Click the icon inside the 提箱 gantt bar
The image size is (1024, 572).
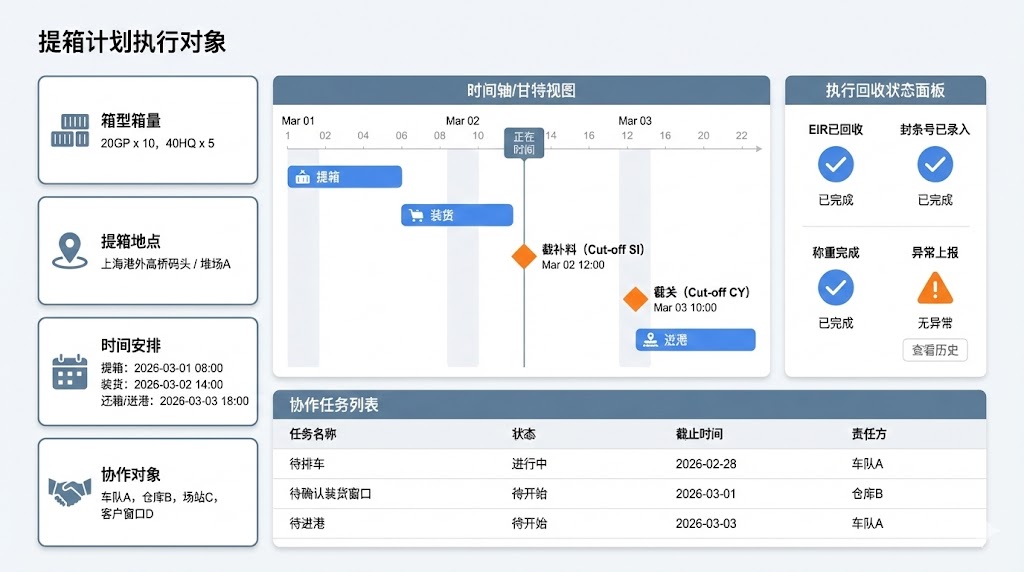(302, 177)
